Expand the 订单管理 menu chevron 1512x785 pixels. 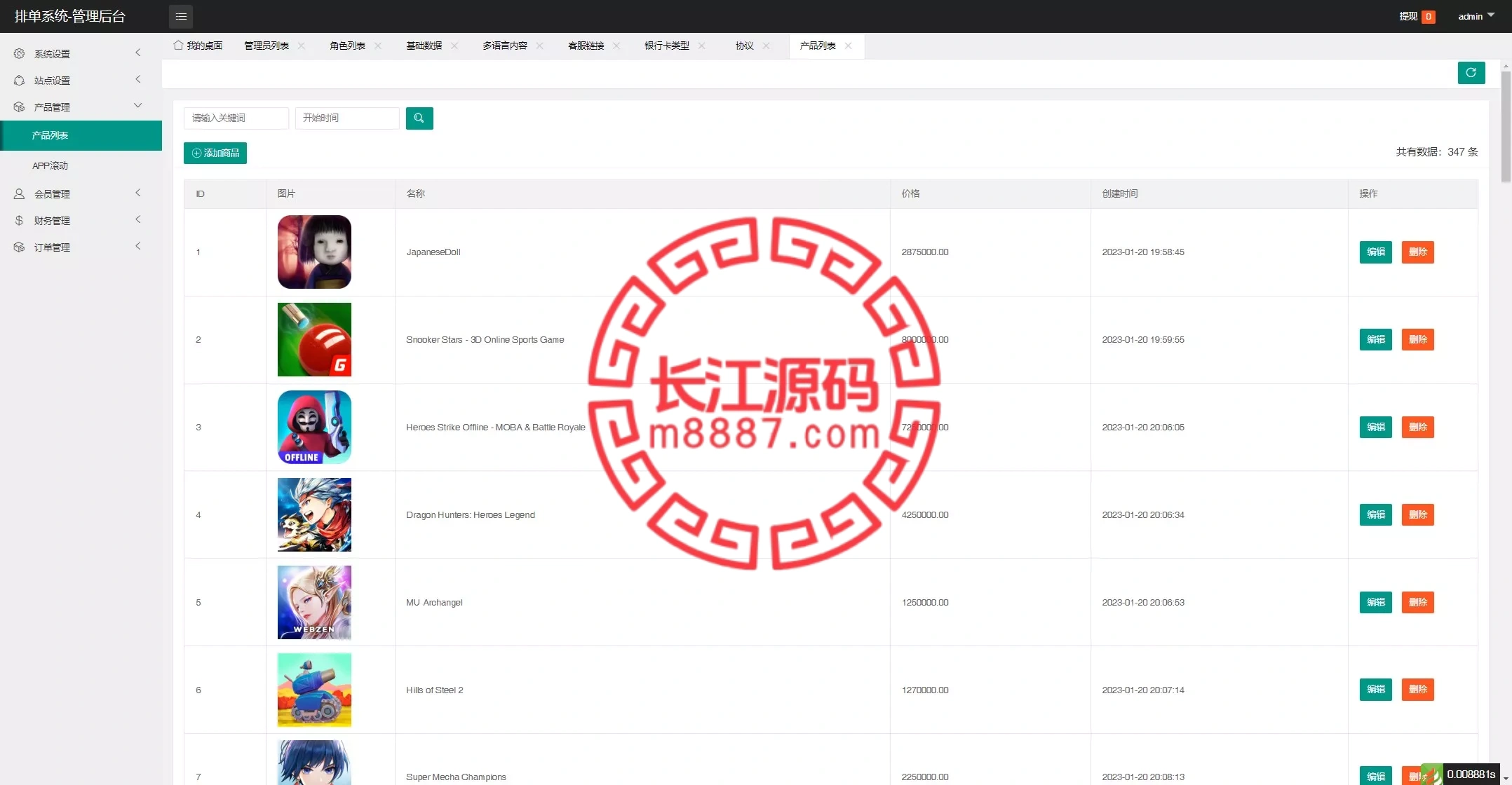(137, 246)
